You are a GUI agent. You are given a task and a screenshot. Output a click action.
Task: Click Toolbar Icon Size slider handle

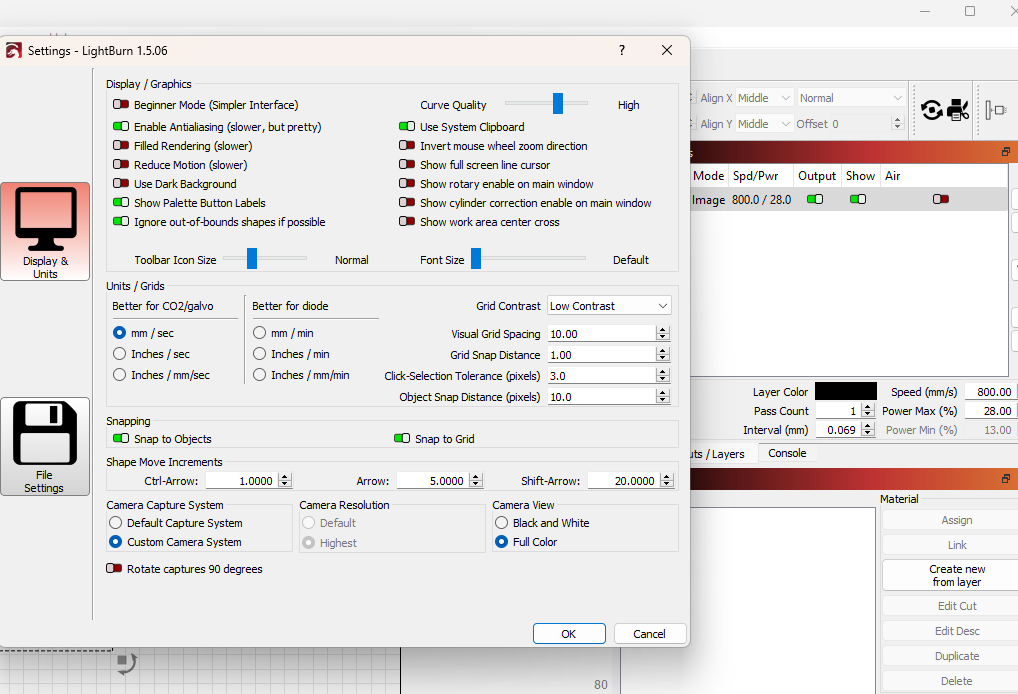pos(252,258)
